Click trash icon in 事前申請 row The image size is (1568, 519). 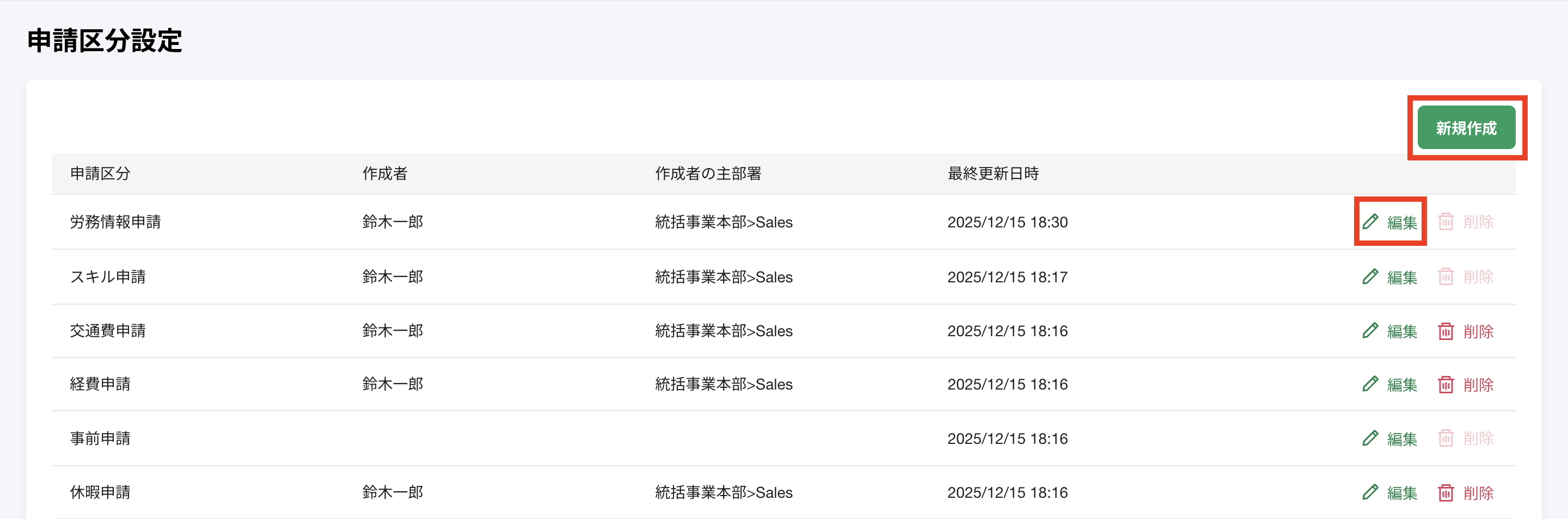pos(1445,438)
